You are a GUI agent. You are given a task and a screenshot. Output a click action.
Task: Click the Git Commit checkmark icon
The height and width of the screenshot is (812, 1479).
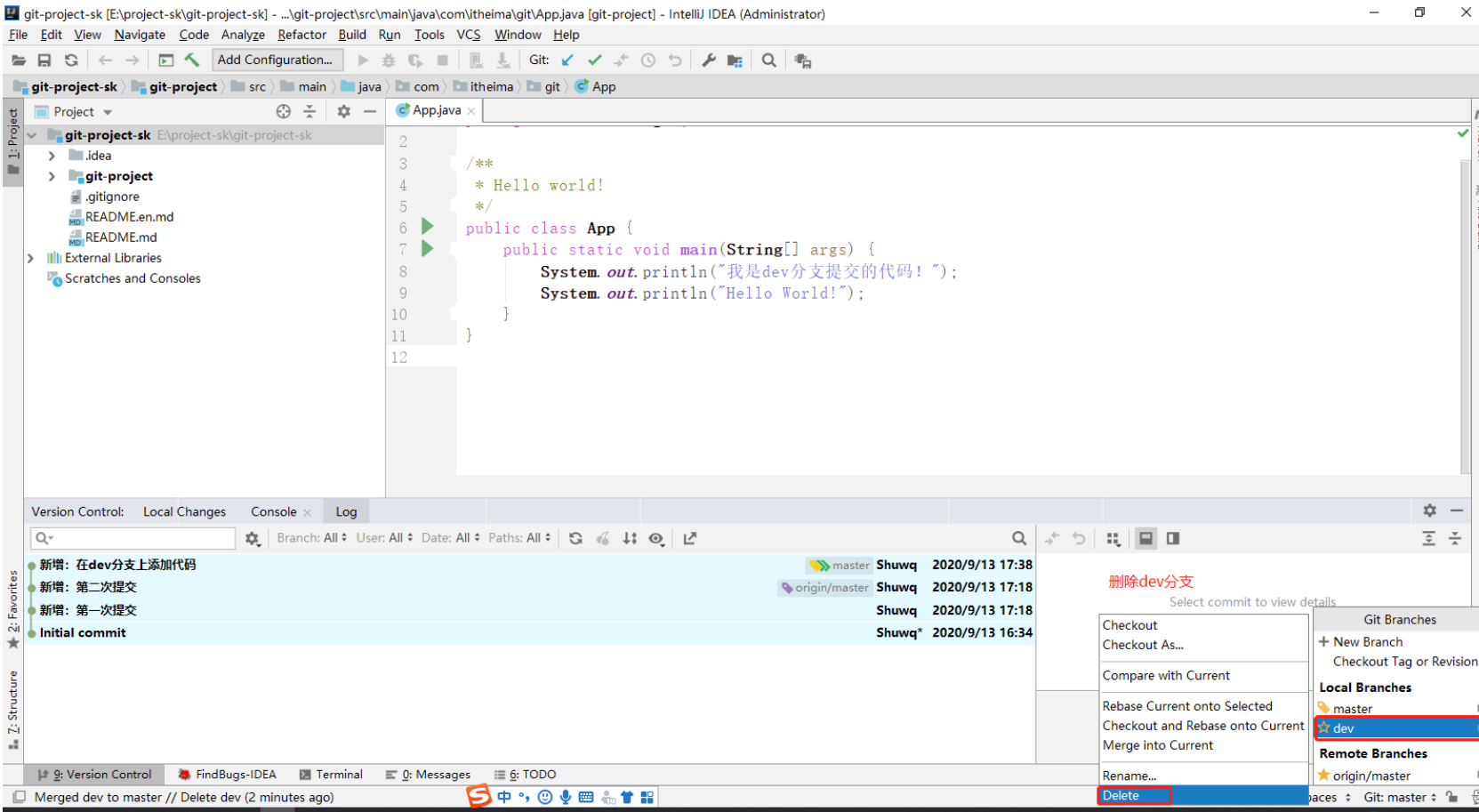coord(594,60)
